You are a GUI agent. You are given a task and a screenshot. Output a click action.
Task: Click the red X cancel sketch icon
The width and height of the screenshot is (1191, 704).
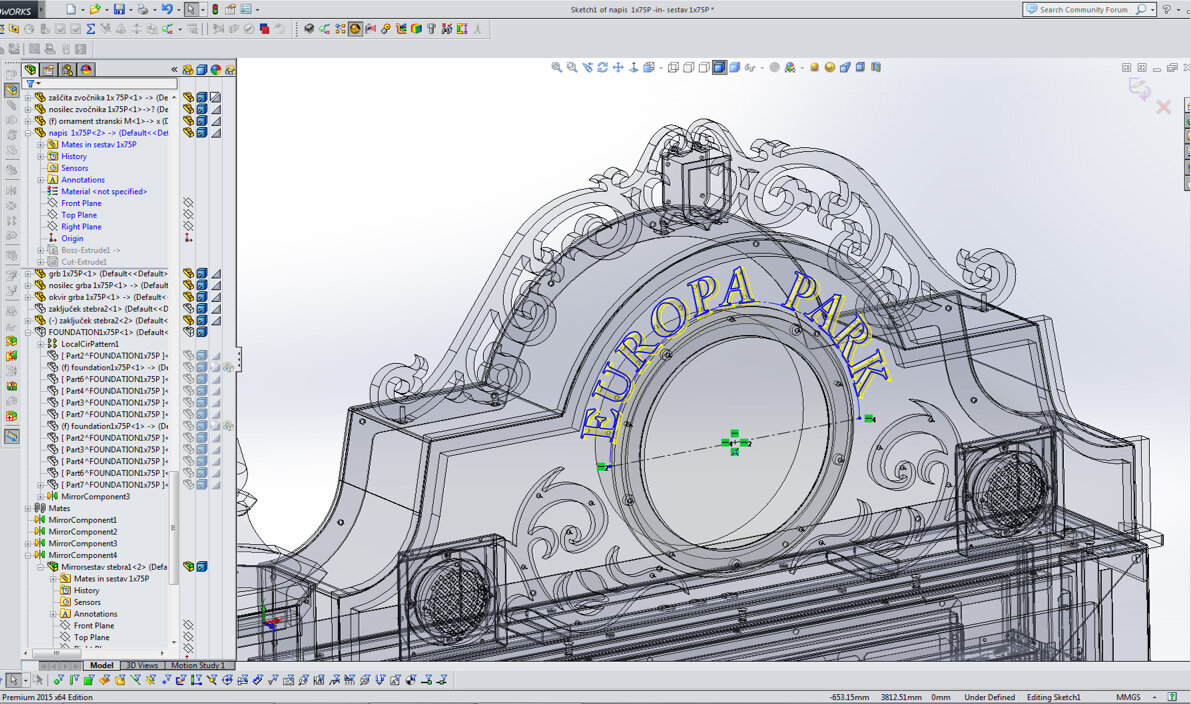1164,107
